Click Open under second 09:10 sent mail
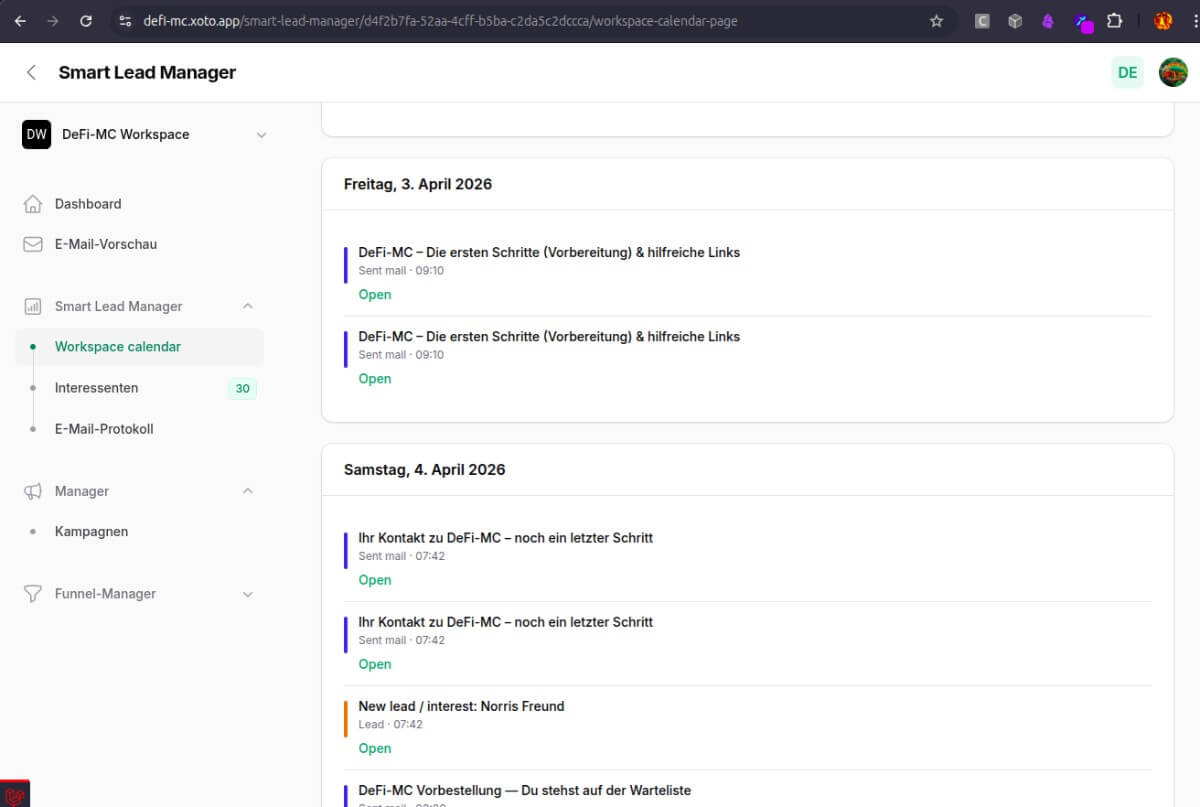Viewport: 1200px width, 807px height. click(375, 378)
